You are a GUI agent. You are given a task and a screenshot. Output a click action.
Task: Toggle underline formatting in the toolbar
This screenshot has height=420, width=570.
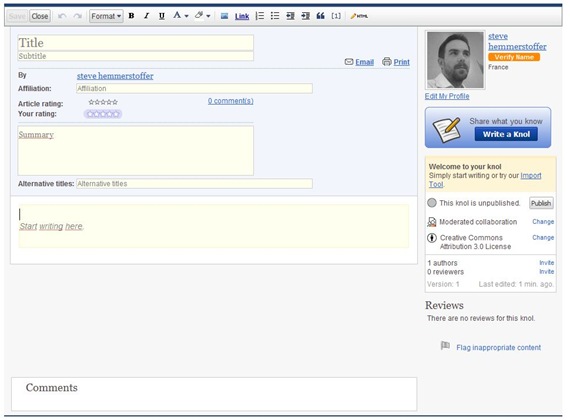(162, 16)
